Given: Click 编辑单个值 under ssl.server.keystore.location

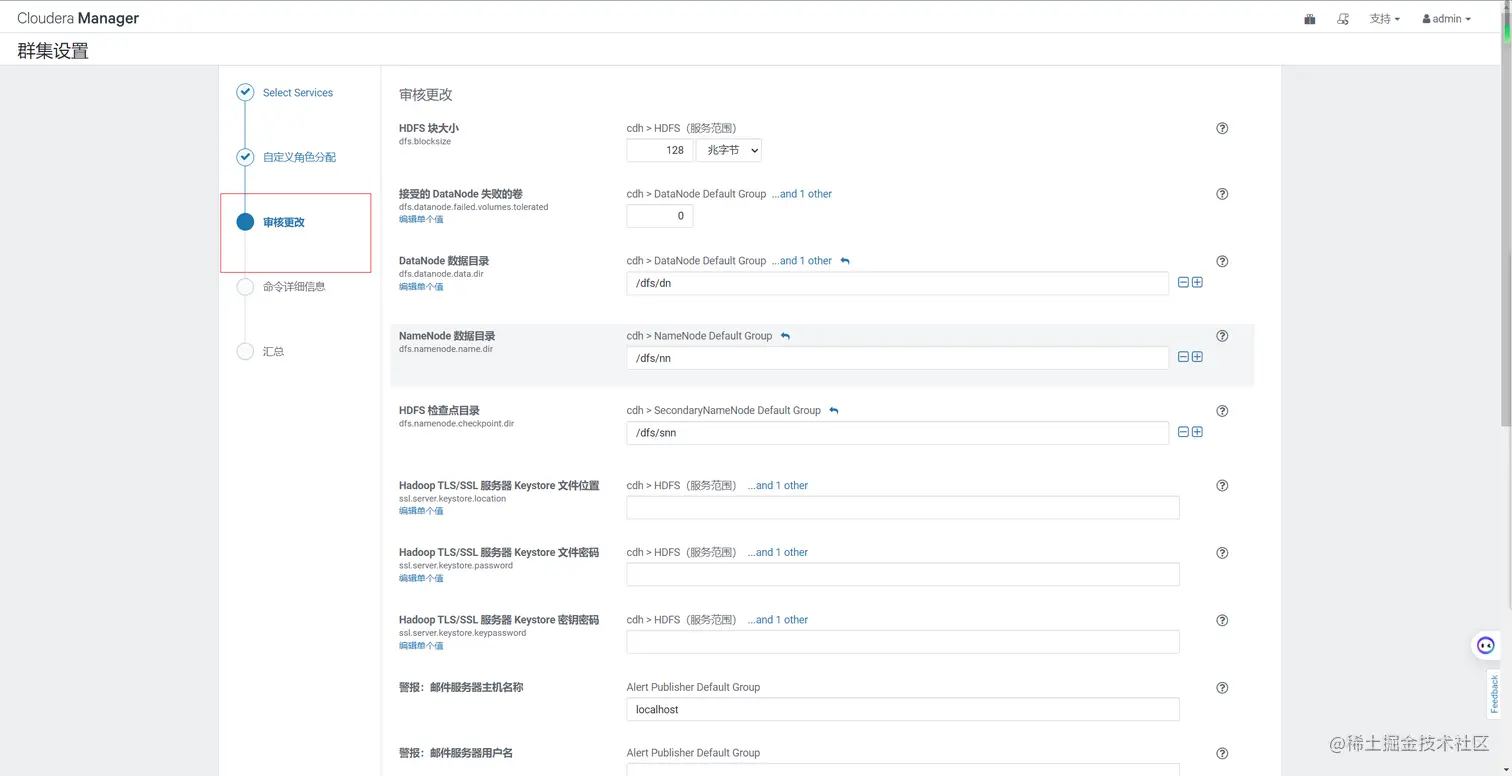Looking at the screenshot, I should coord(421,511).
